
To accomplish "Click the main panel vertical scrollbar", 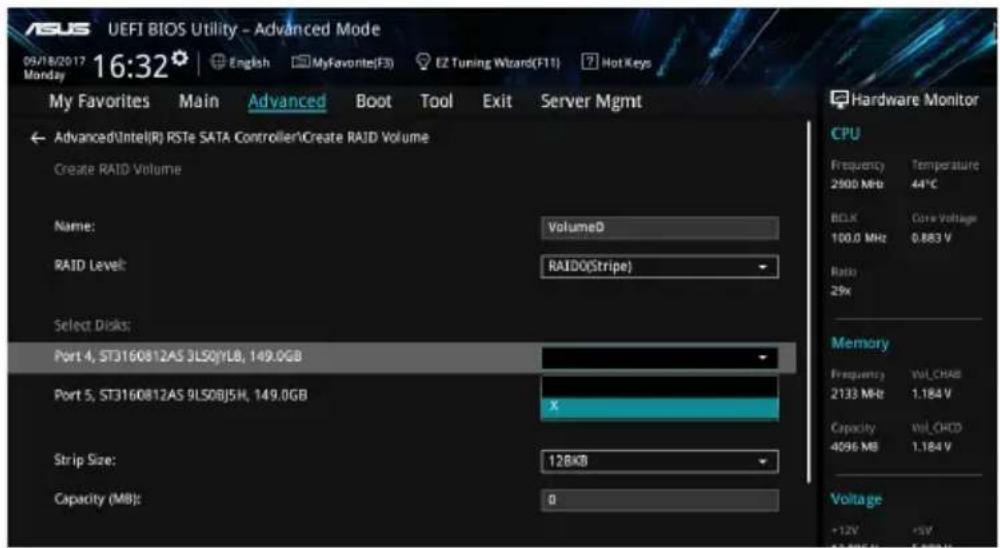I will tap(809, 300).
